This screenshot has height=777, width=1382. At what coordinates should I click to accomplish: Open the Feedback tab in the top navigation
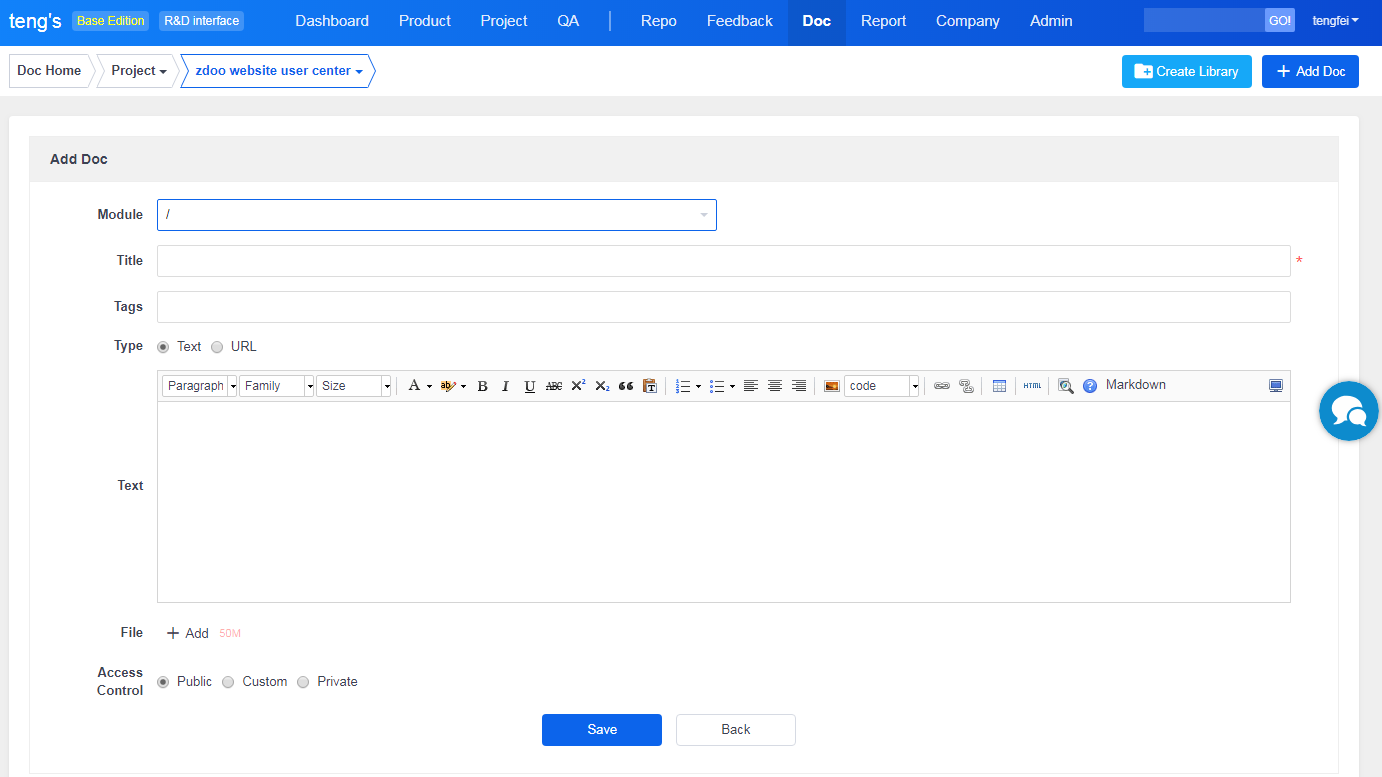click(x=739, y=21)
